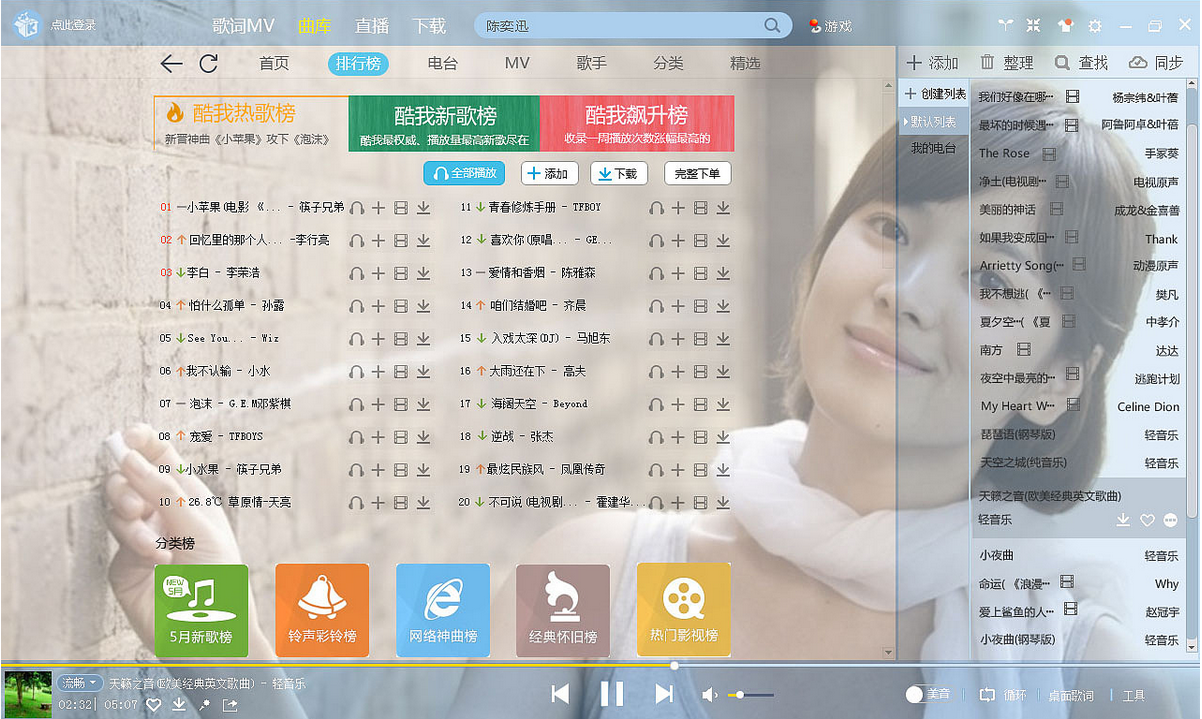Switch to mini mode via shrink arrows icon

[1033, 25]
